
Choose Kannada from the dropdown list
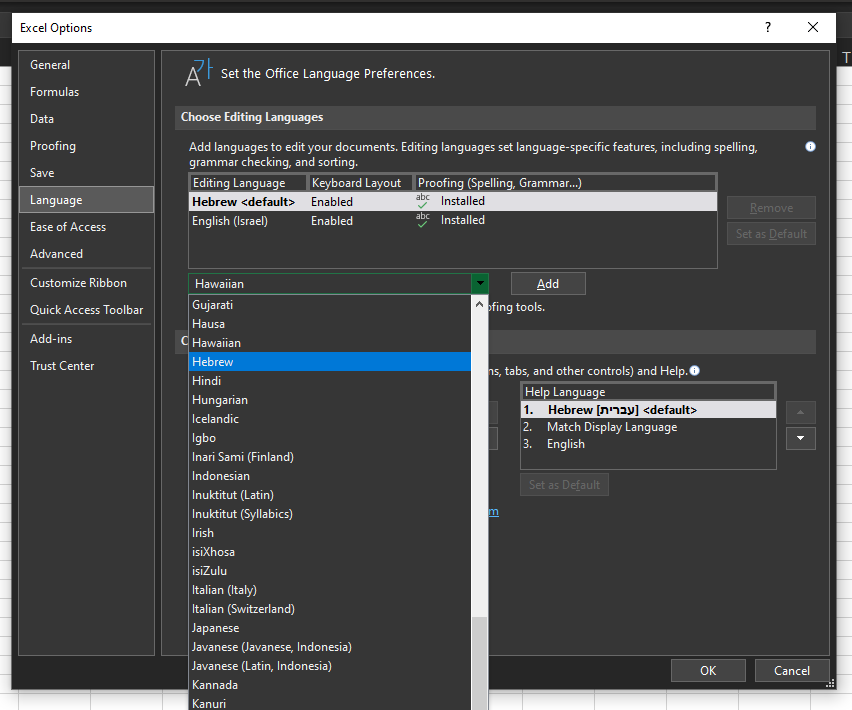(x=330, y=685)
